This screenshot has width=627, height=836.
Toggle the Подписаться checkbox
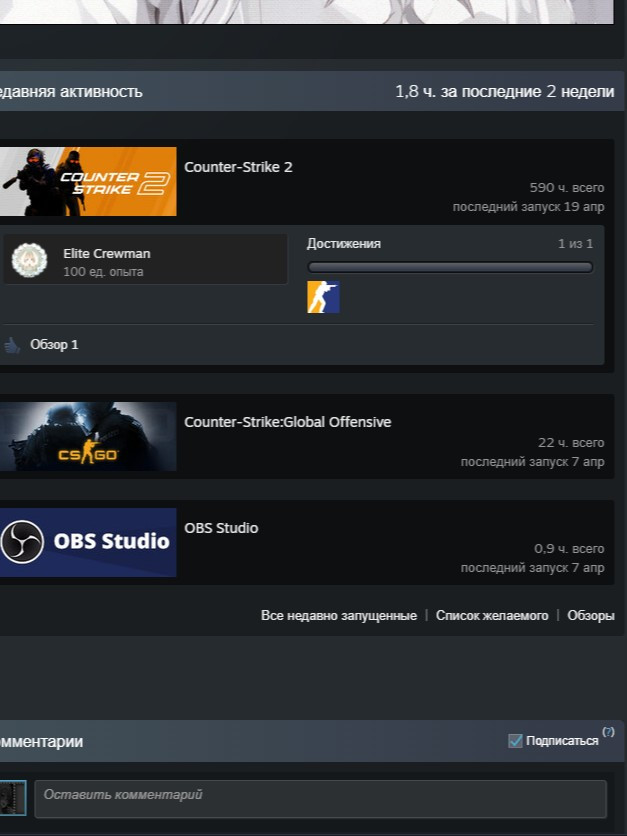coord(515,741)
